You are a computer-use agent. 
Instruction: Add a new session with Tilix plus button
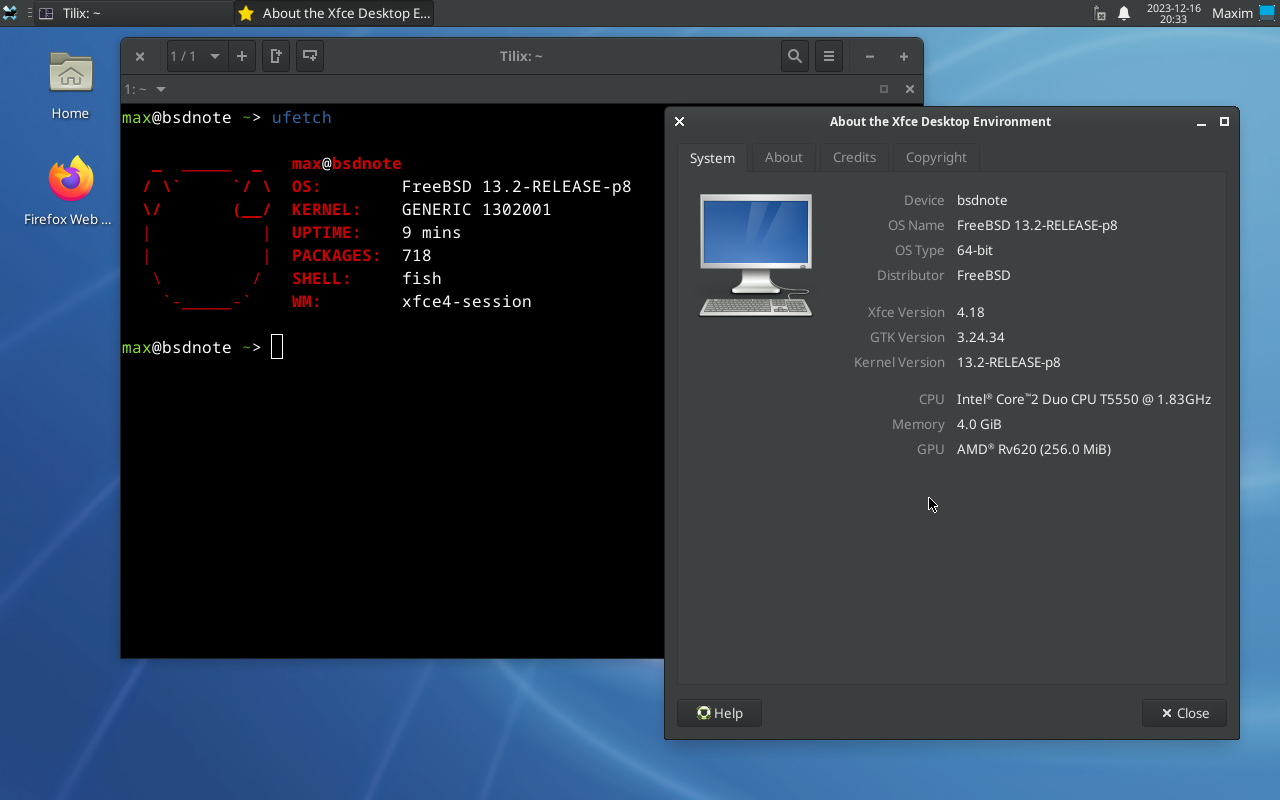pyautogui.click(x=241, y=56)
